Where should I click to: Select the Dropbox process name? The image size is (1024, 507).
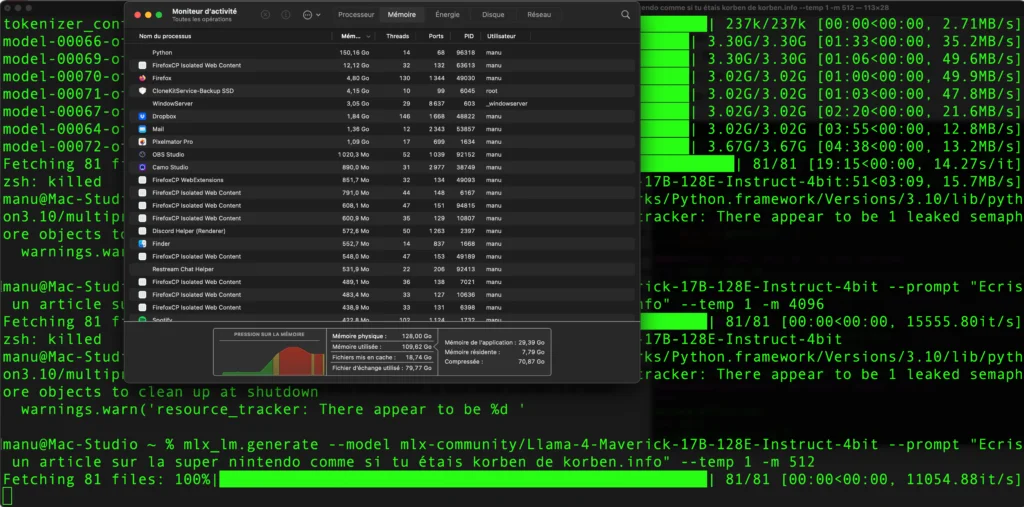pos(164,116)
